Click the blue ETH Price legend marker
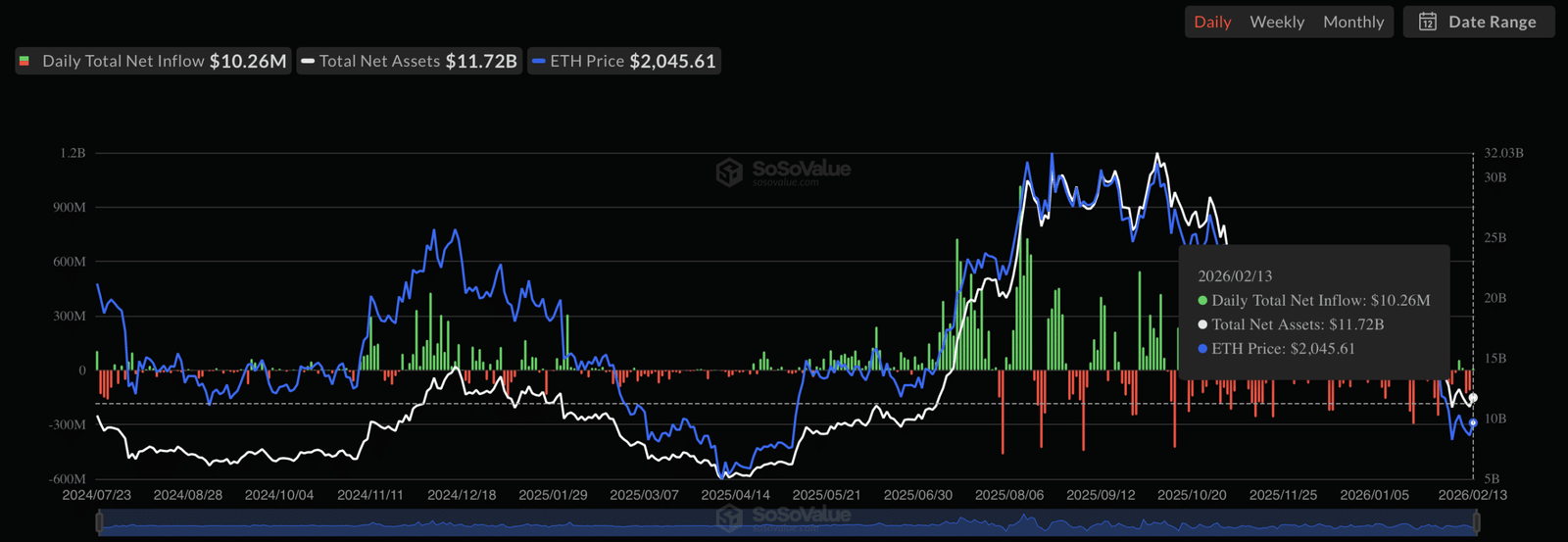1568x542 pixels. tap(538, 61)
